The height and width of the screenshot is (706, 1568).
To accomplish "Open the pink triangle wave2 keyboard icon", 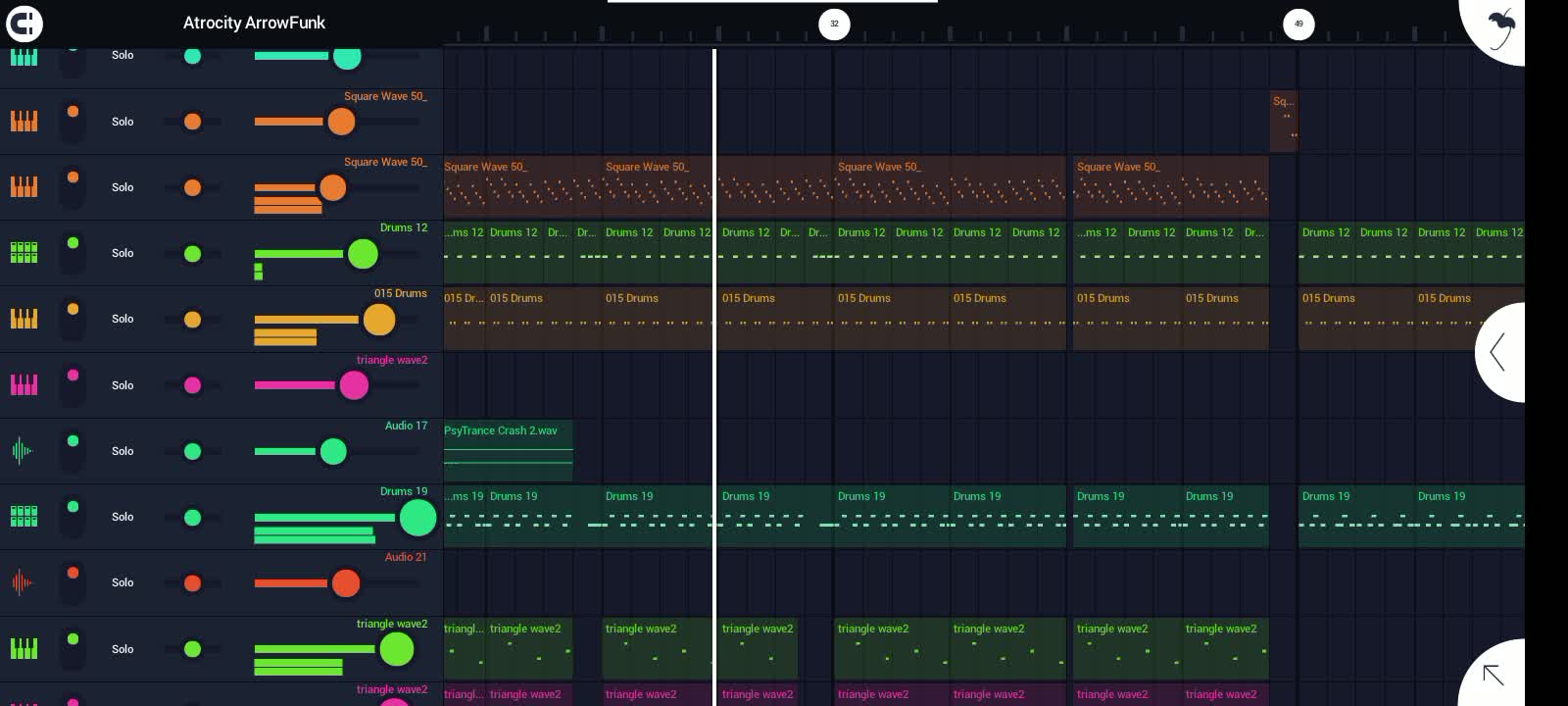I will (24, 384).
